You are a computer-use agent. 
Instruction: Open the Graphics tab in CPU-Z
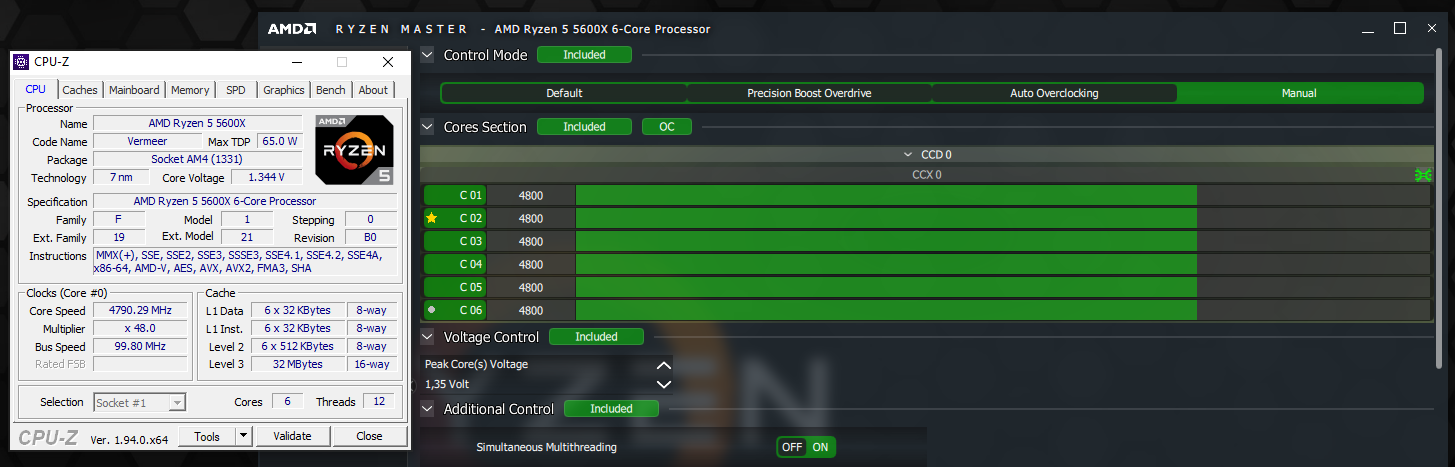[x=284, y=90]
